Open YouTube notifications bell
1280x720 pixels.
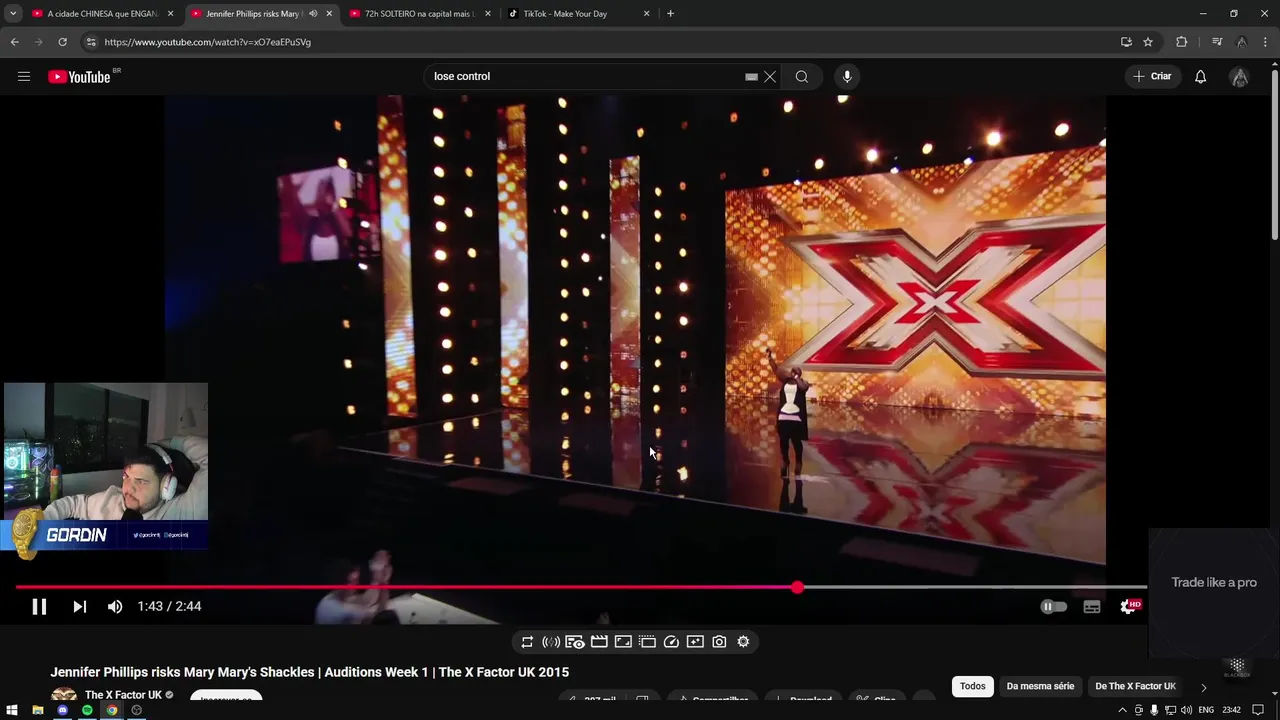(x=1200, y=76)
